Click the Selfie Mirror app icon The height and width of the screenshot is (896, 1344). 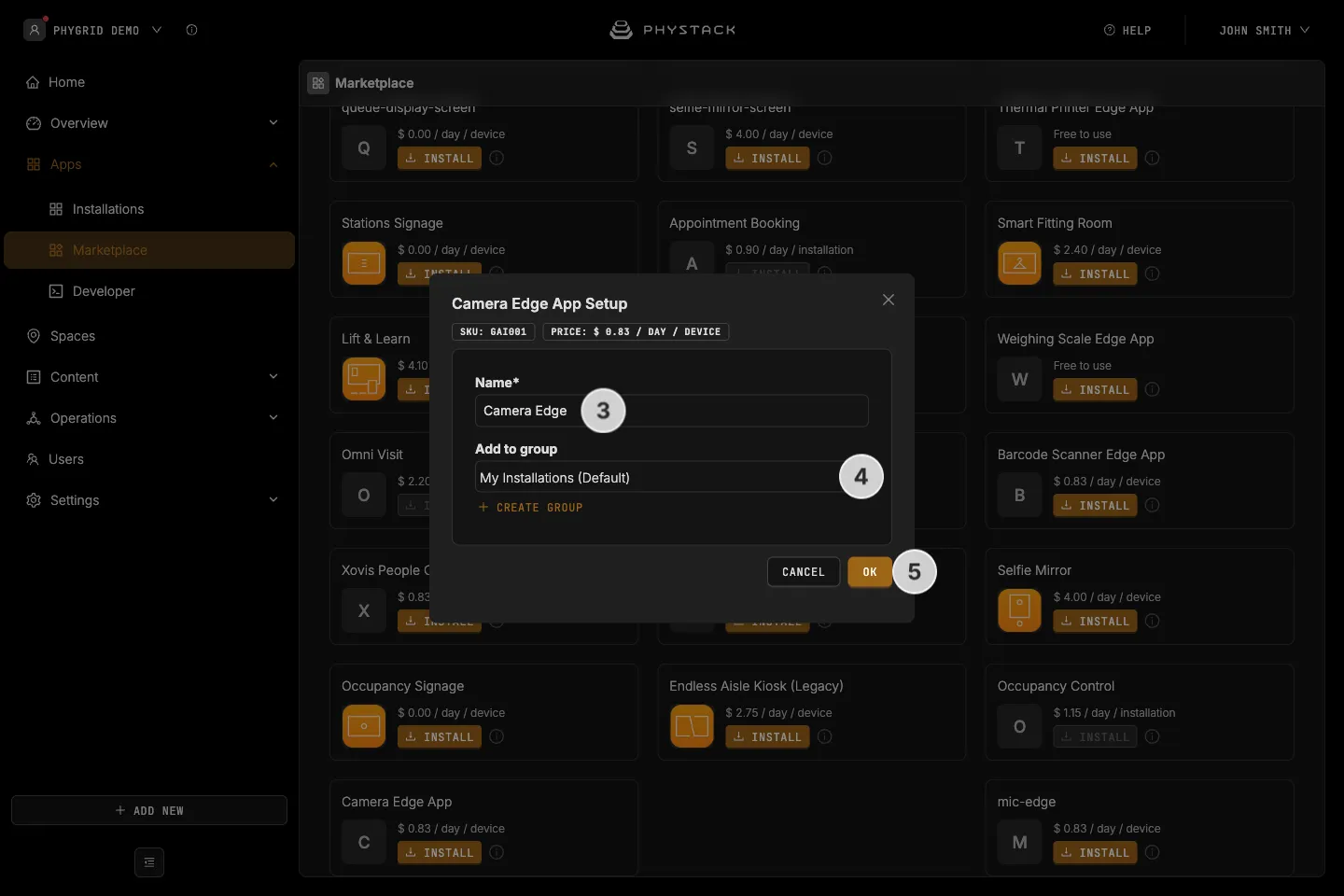point(1019,610)
